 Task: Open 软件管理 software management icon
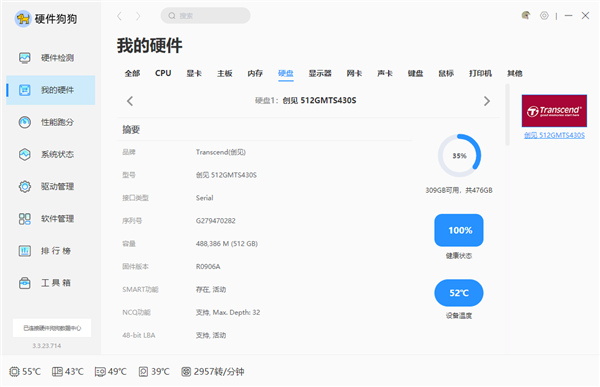click(x=25, y=219)
